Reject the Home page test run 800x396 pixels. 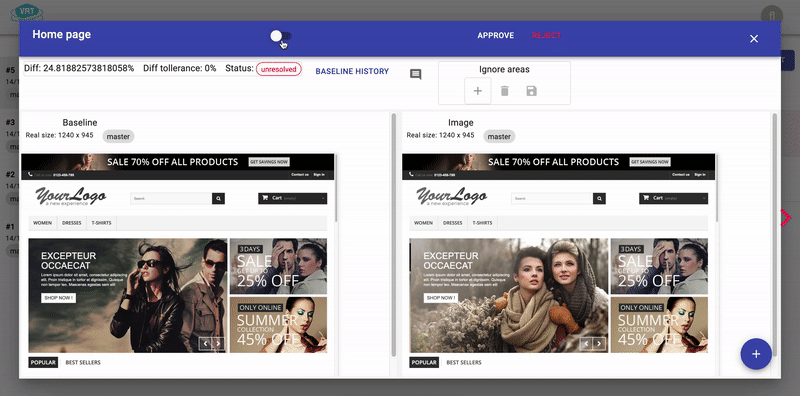point(546,35)
